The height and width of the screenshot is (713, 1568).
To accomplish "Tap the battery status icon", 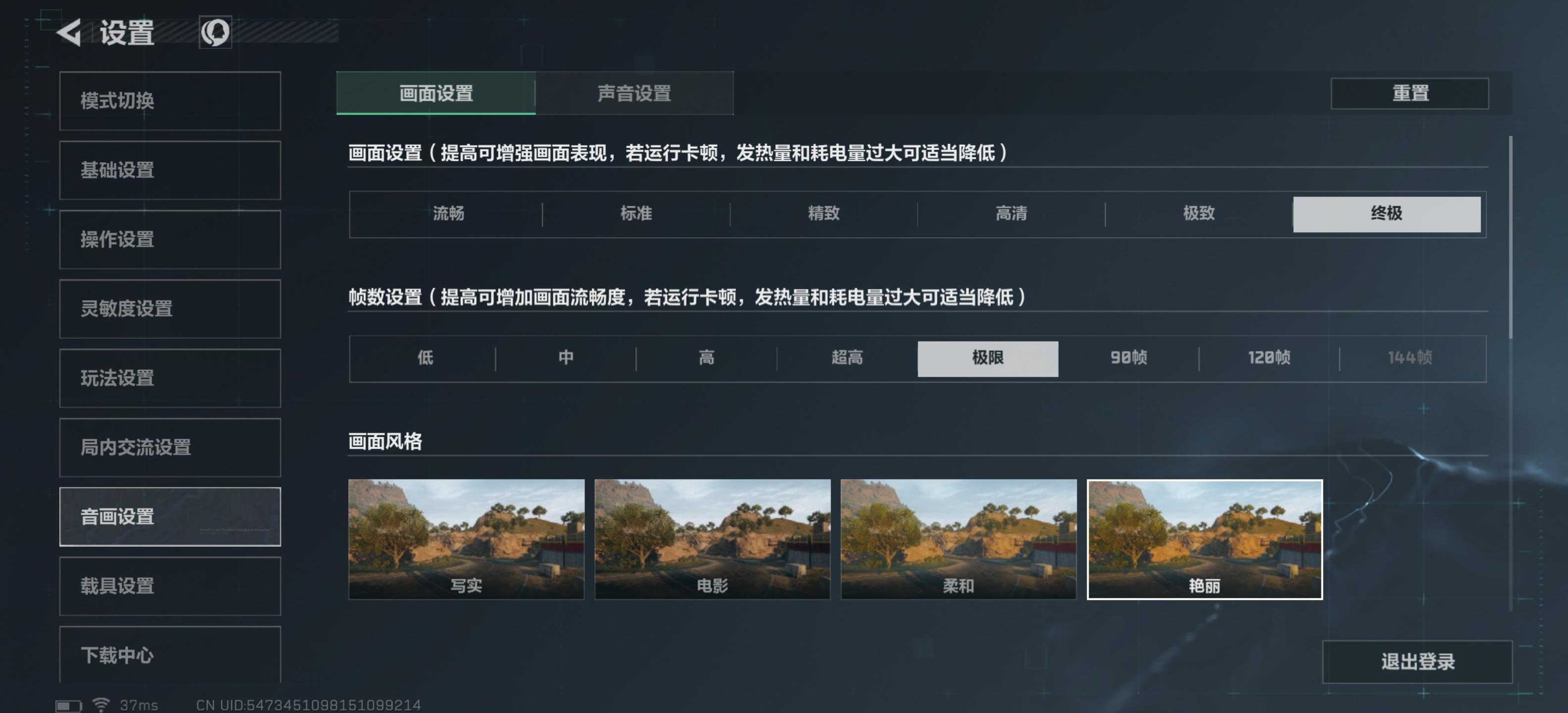I will coord(69,706).
